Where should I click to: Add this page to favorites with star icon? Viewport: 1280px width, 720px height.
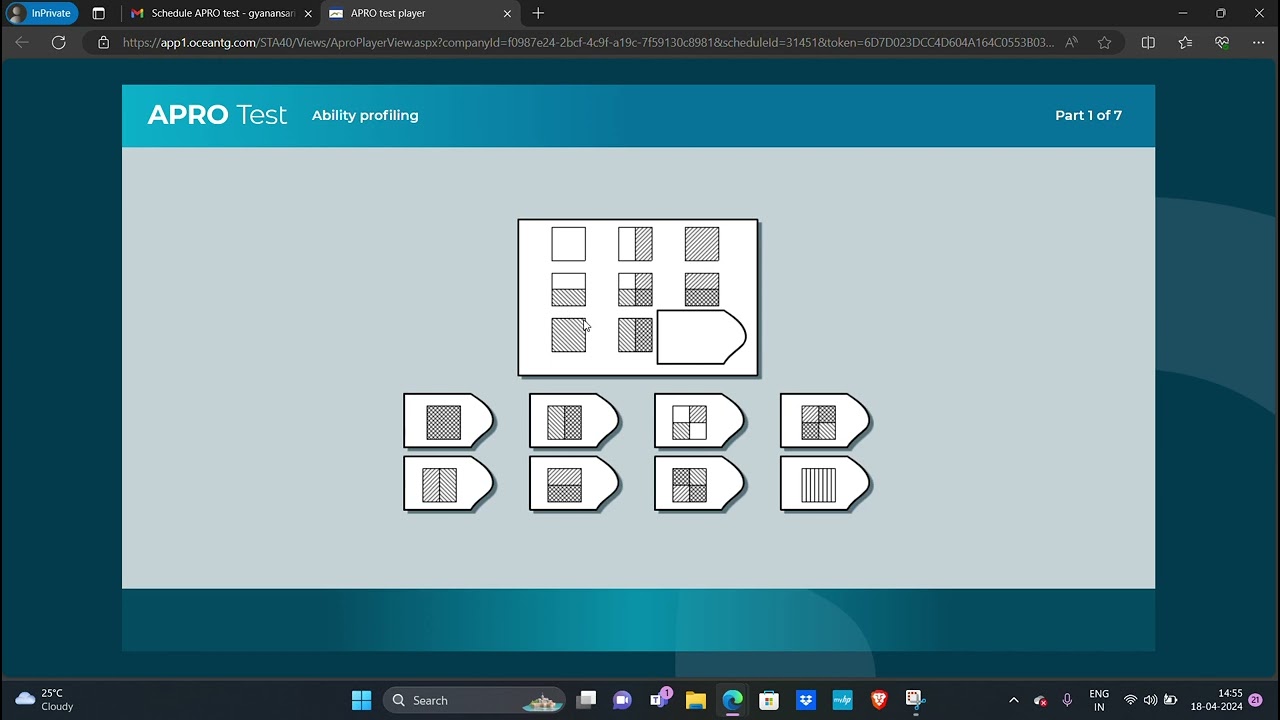(x=1104, y=42)
